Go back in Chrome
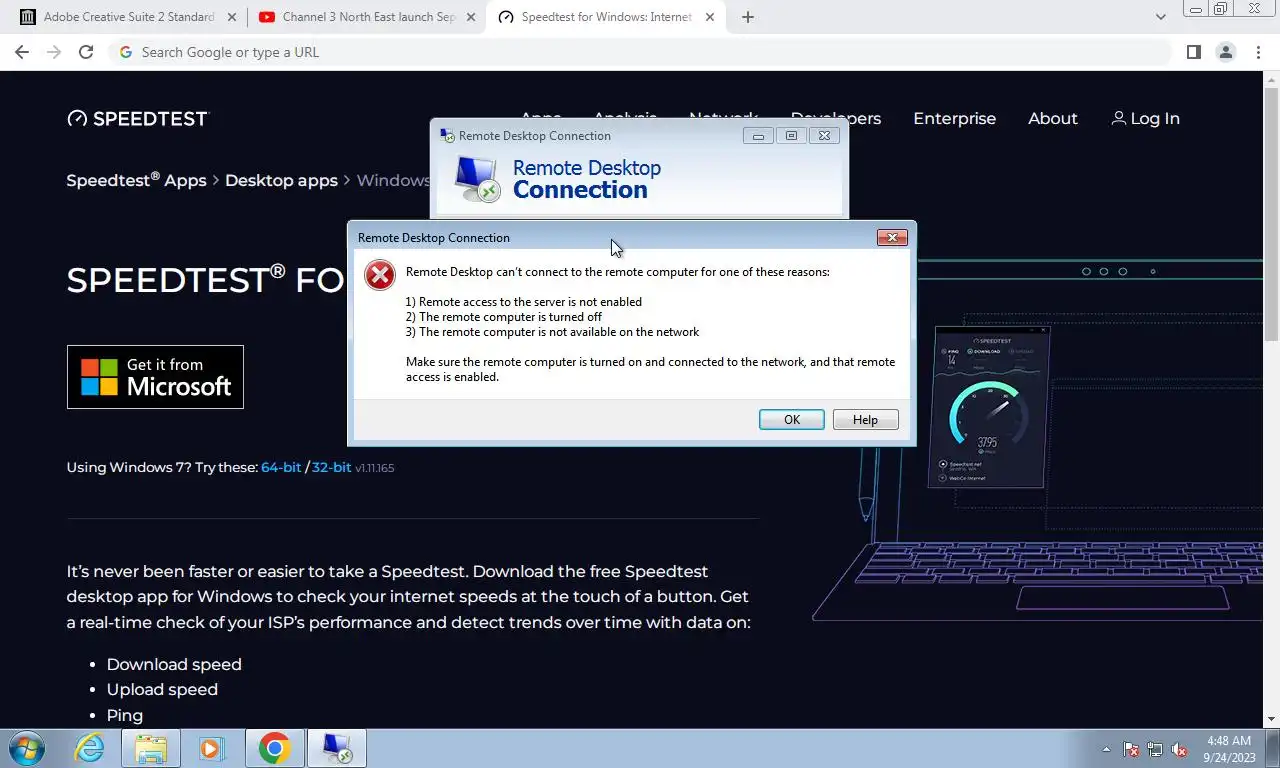The height and width of the screenshot is (768, 1280). (x=22, y=52)
